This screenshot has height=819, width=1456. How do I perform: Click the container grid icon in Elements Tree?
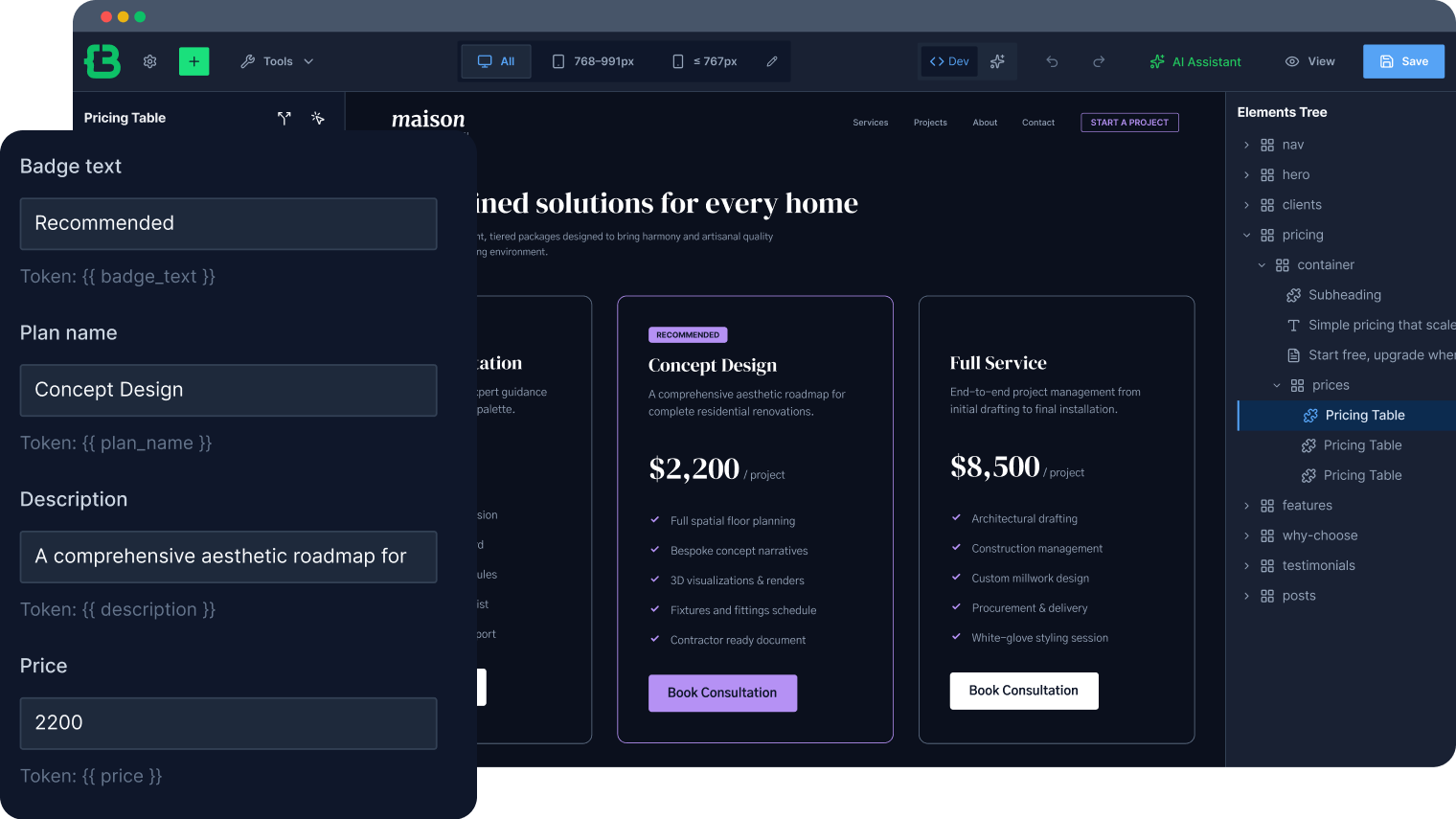[x=1283, y=265]
